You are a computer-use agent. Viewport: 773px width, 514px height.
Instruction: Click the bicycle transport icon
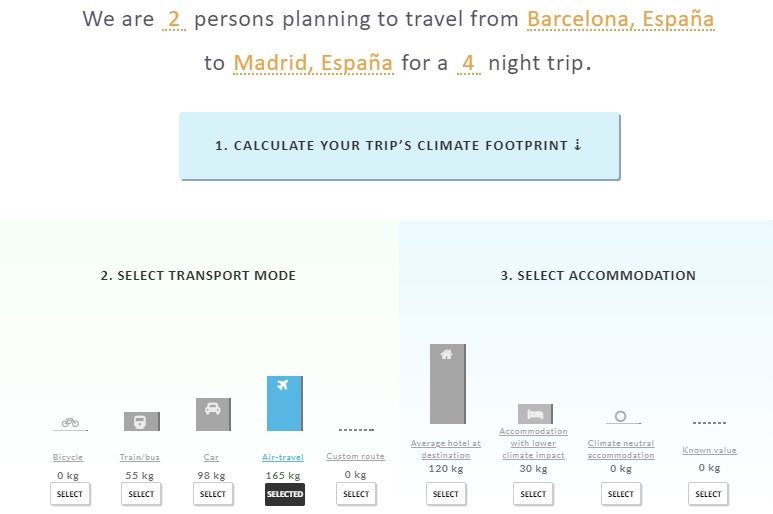[70, 422]
